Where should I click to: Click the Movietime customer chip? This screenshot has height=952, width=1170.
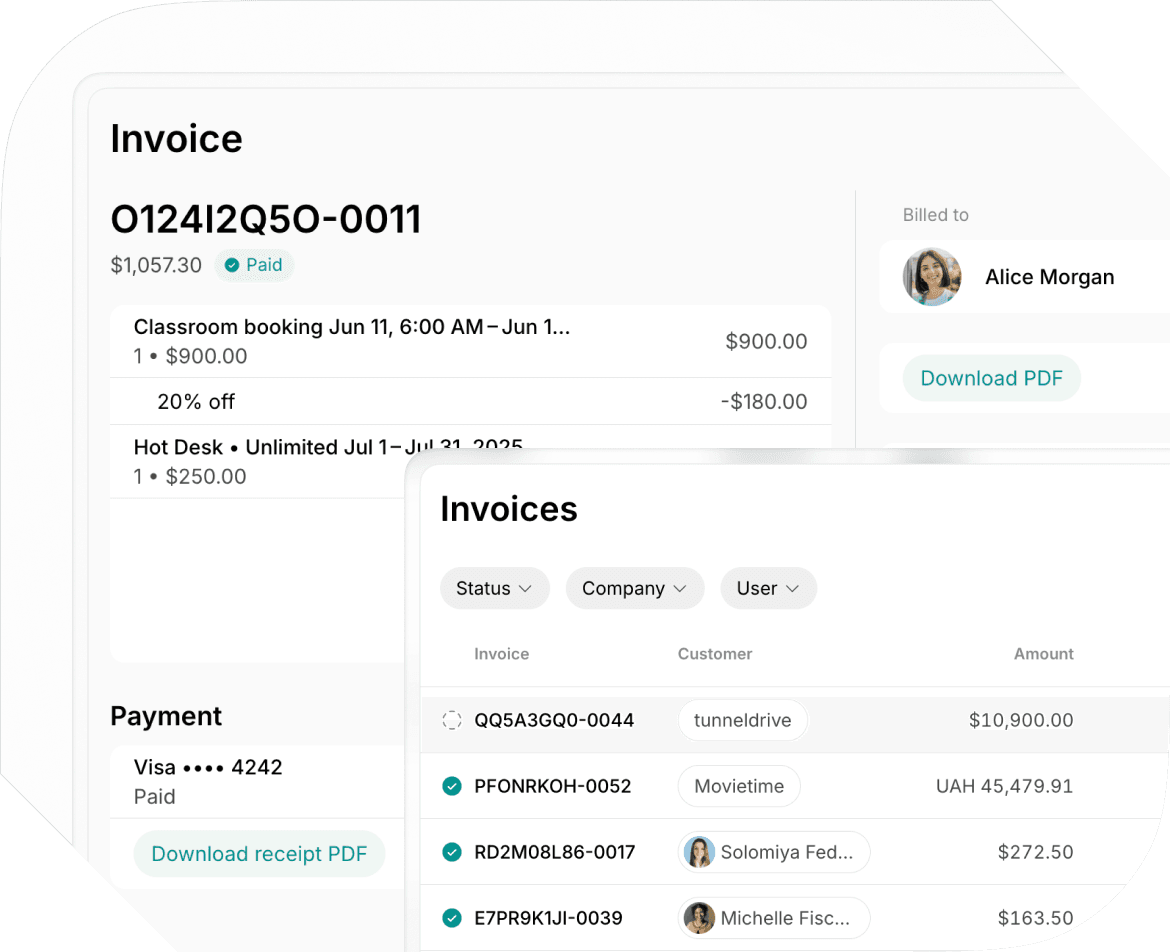(739, 786)
